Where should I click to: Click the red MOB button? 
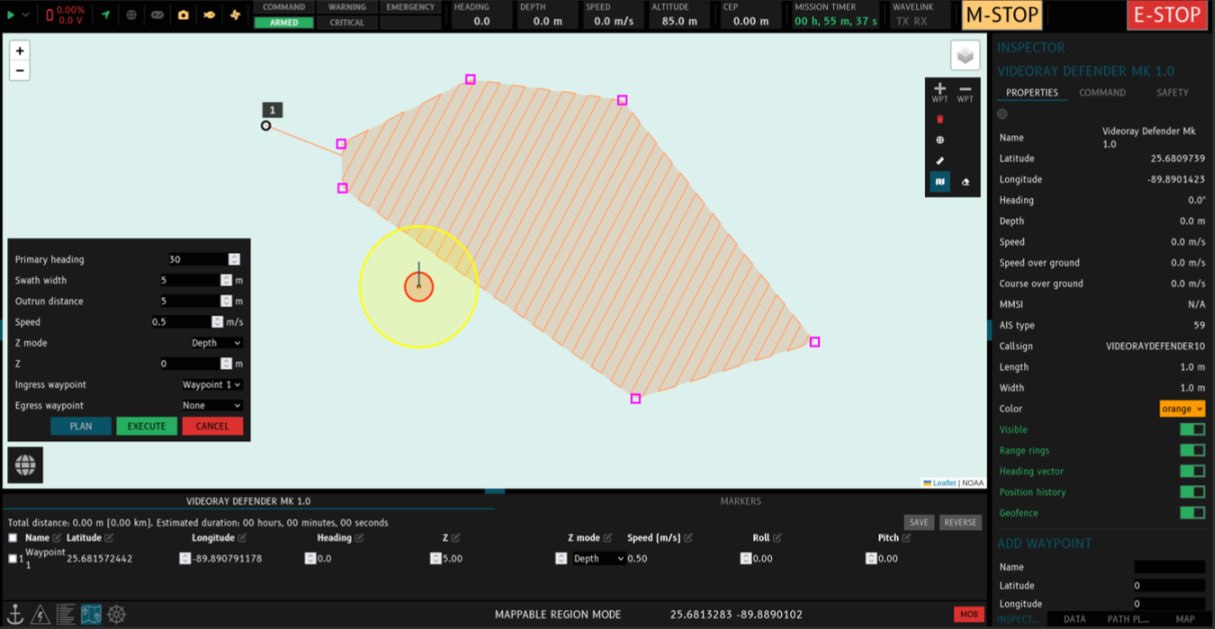pyautogui.click(x=969, y=614)
